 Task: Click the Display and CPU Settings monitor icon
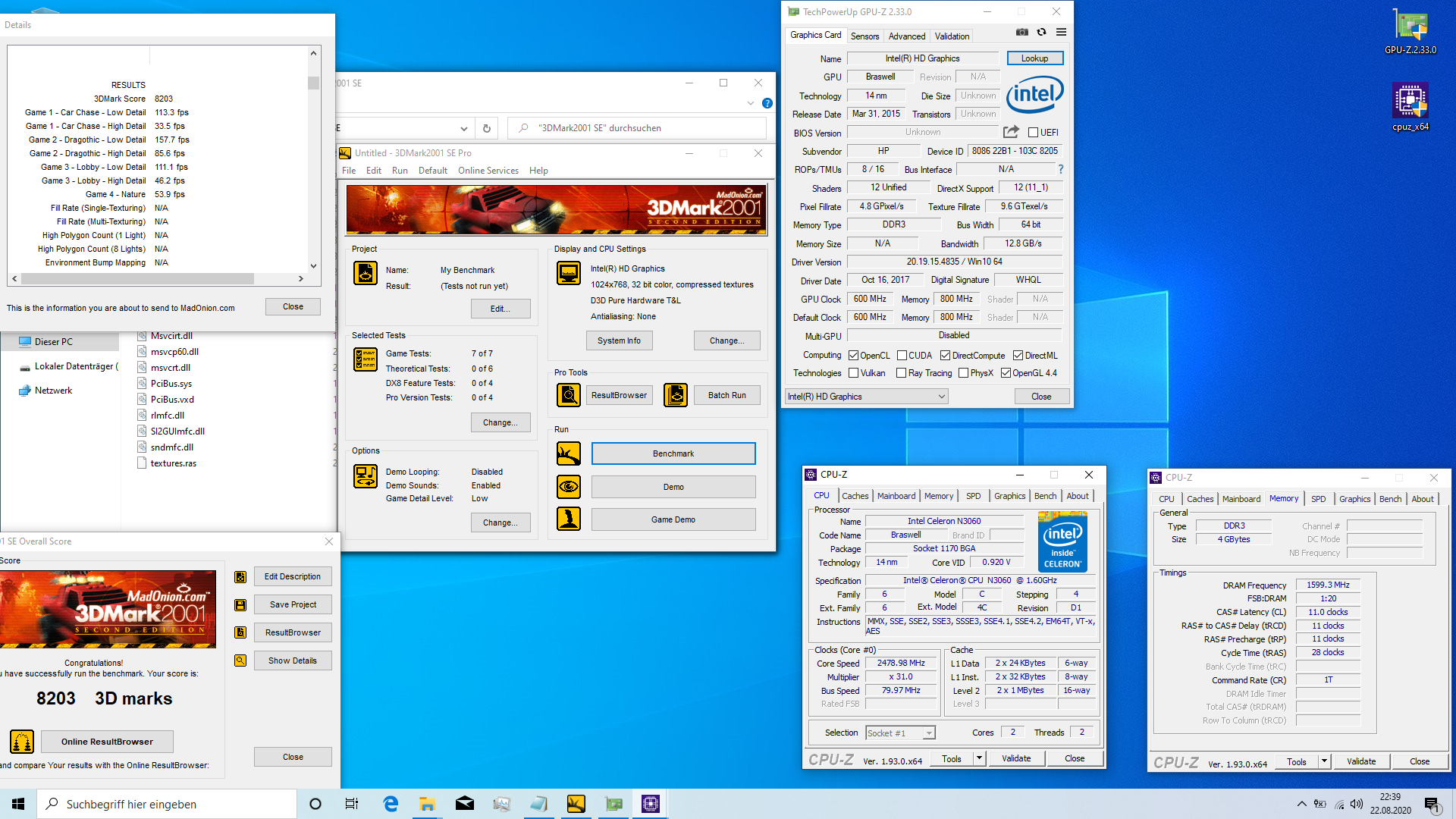coord(569,273)
